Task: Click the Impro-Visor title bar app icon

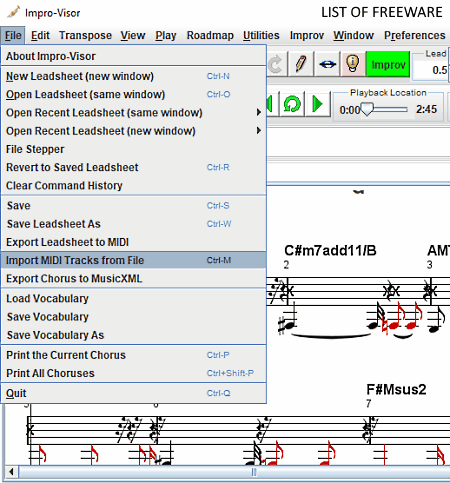Action: 14,13
